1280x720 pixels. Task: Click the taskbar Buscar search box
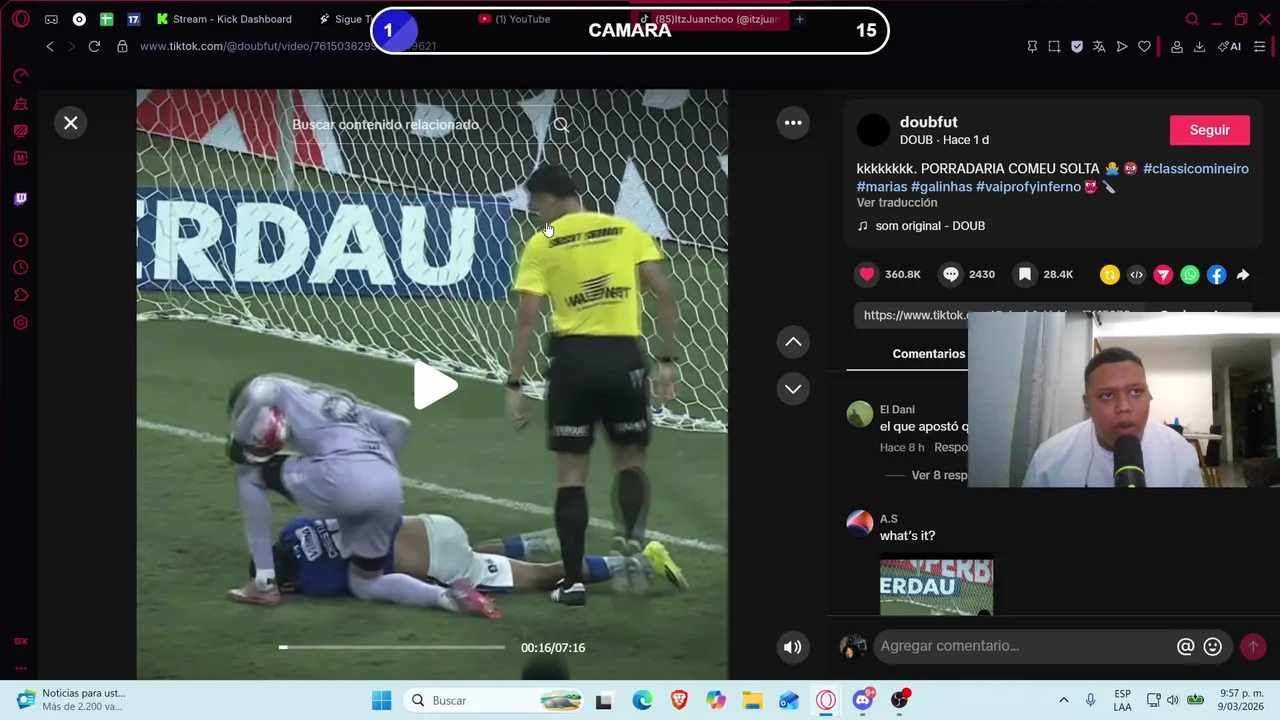[x=494, y=700]
